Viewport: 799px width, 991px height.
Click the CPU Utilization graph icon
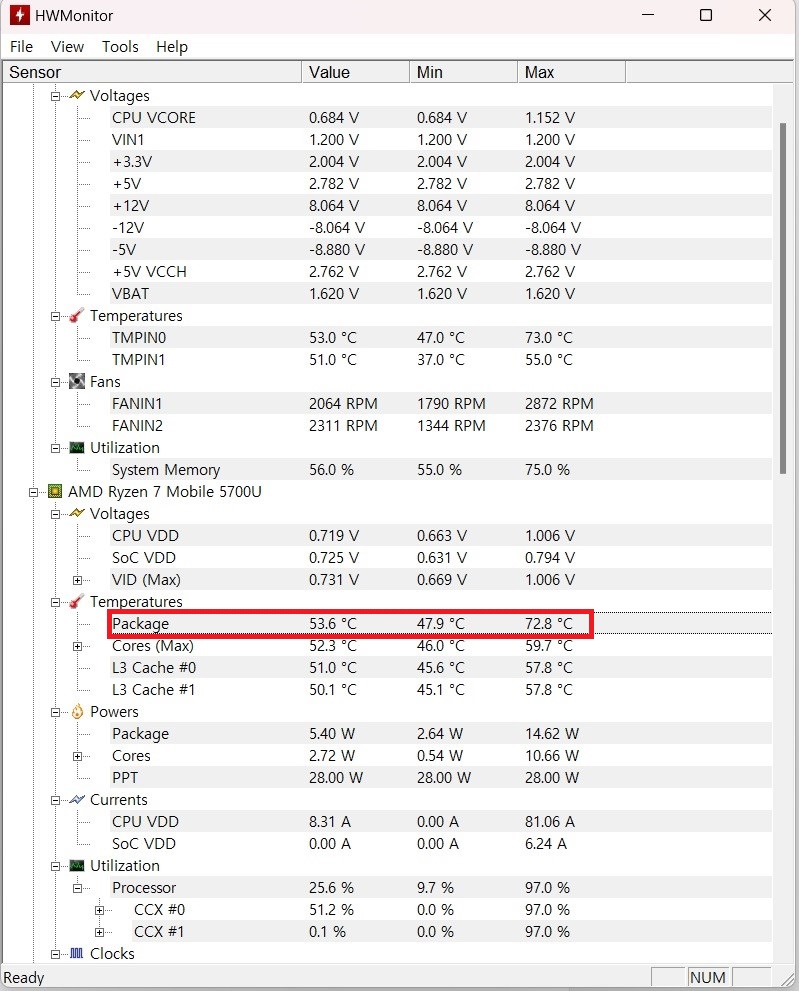click(x=76, y=865)
